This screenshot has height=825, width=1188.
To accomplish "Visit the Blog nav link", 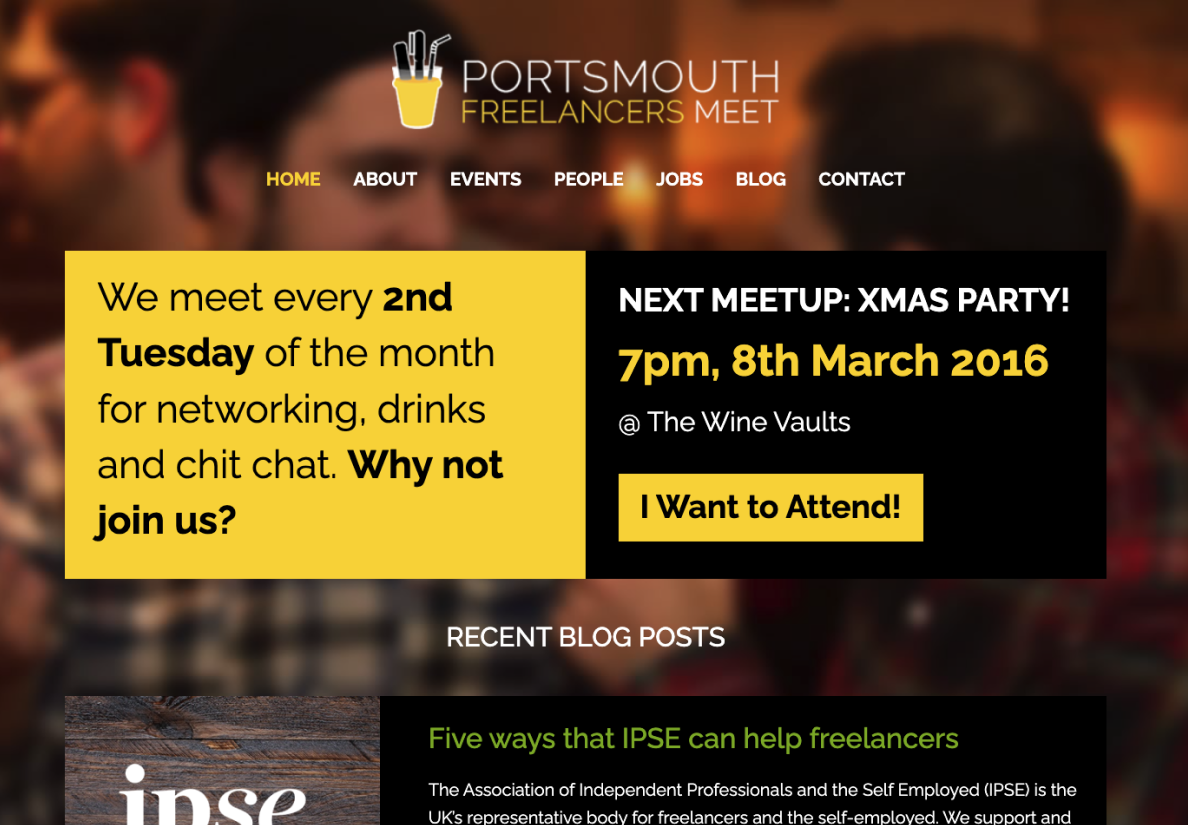I will tap(760, 179).
